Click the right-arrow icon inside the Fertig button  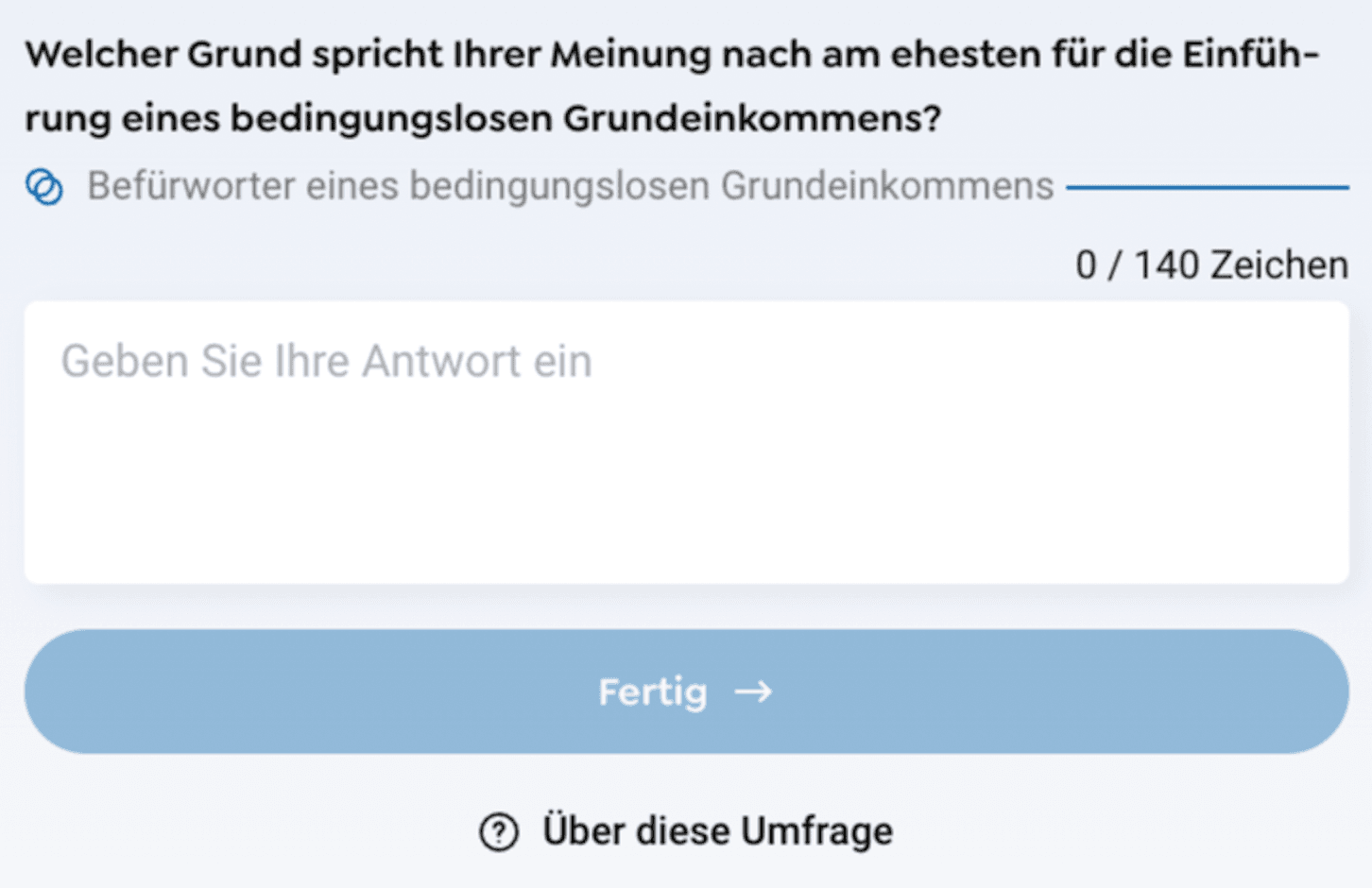[x=751, y=692]
